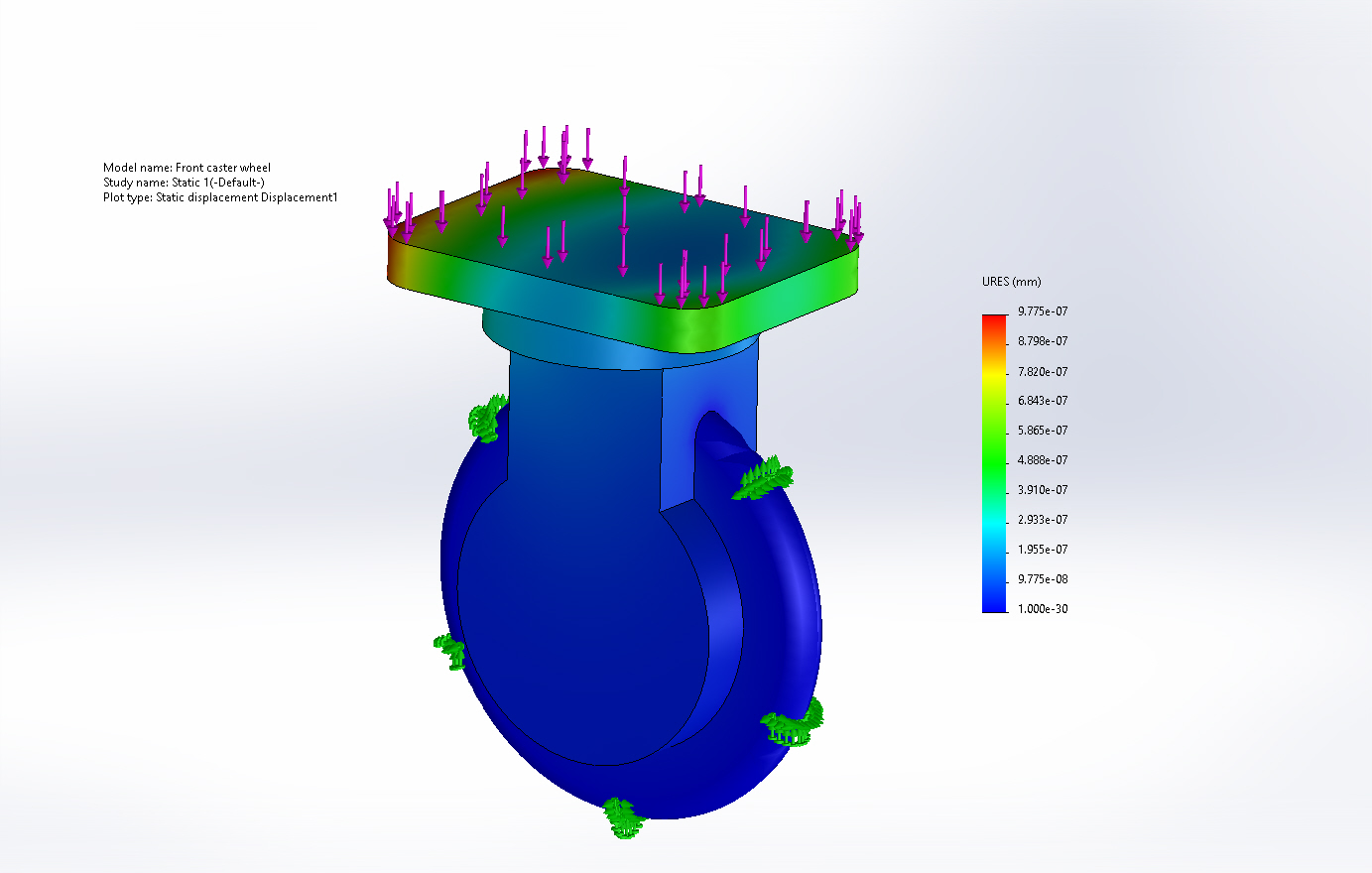Select the legend value 9.775e-08
Viewport: 1372px width, 873px height.
[1043, 579]
